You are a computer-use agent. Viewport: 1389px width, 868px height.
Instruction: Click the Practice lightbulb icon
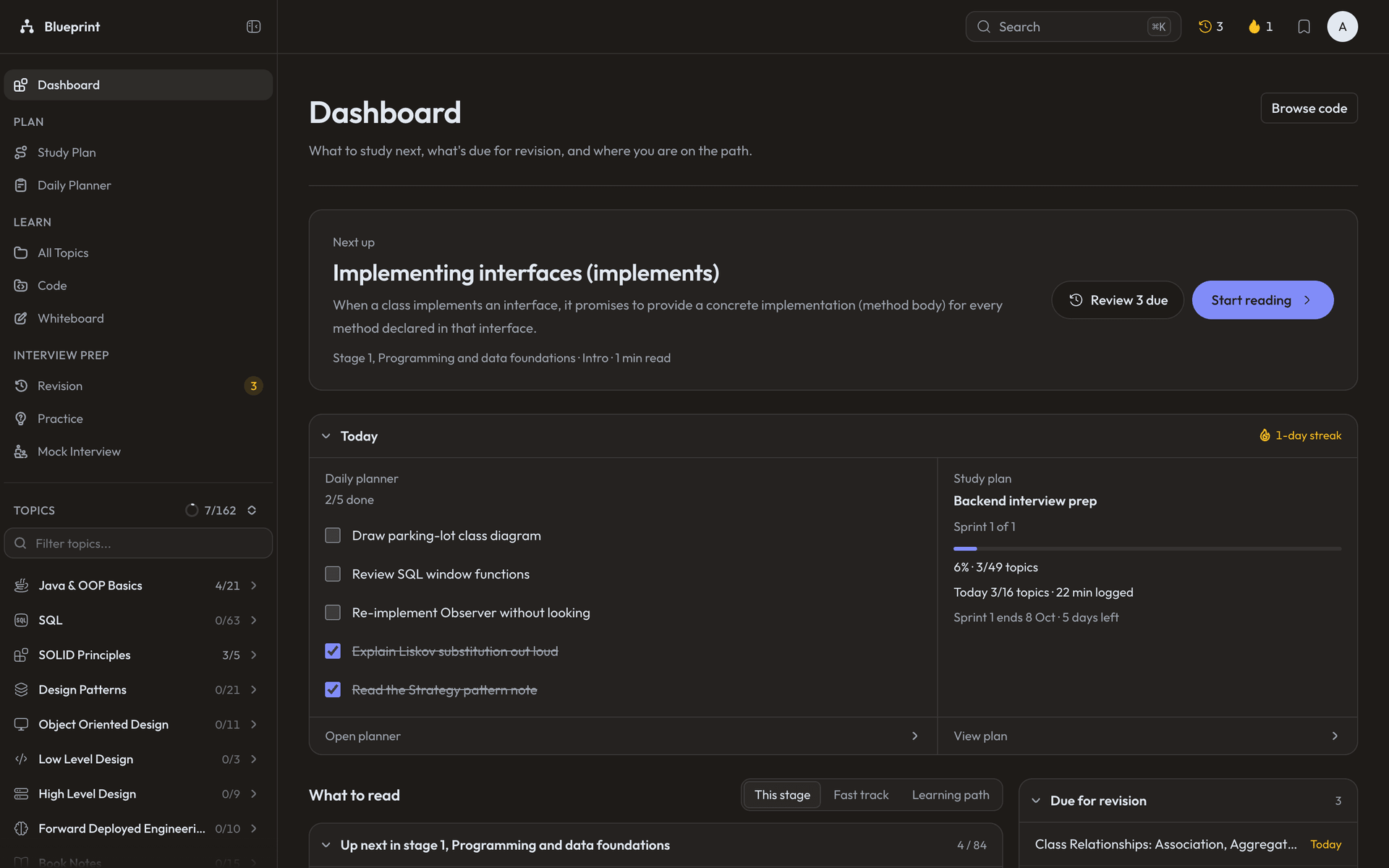pyautogui.click(x=21, y=419)
